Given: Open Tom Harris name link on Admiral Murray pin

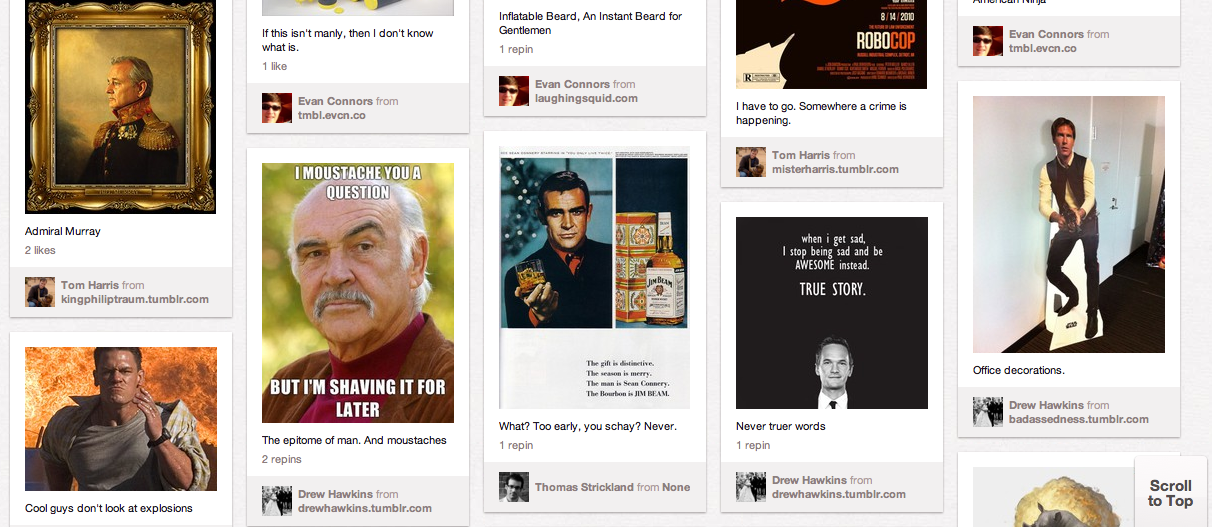Looking at the screenshot, I should click(x=90, y=285).
